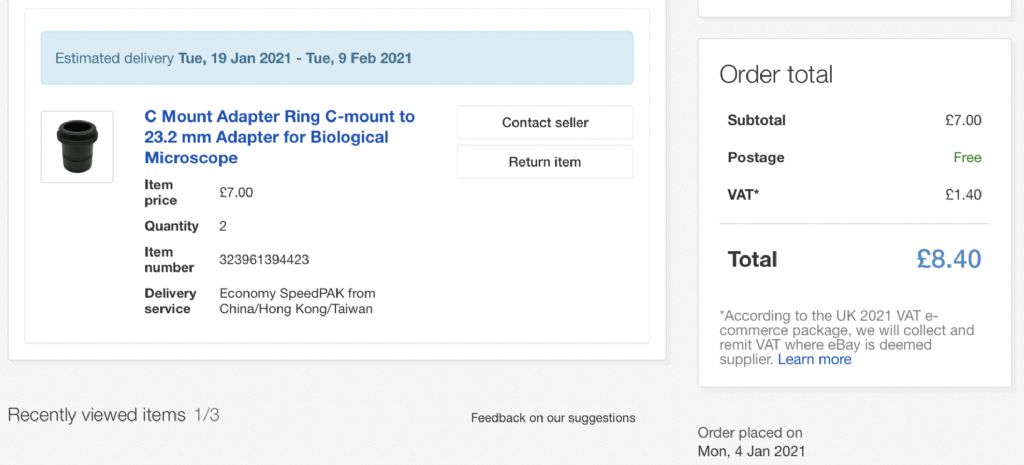Open Feedback on our suggestions

point(553,418)
